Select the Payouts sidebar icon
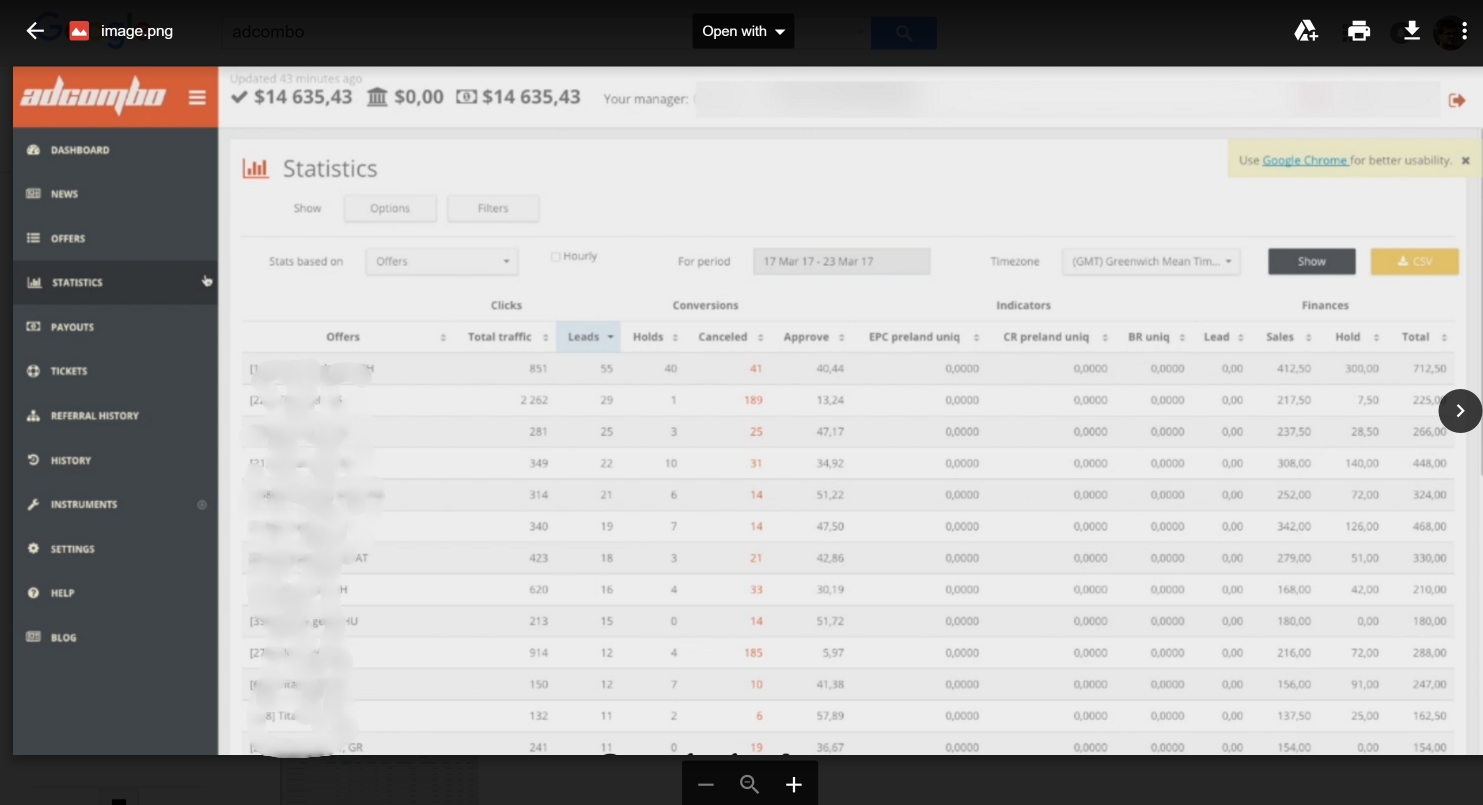1483x805 pixels. 34,326
